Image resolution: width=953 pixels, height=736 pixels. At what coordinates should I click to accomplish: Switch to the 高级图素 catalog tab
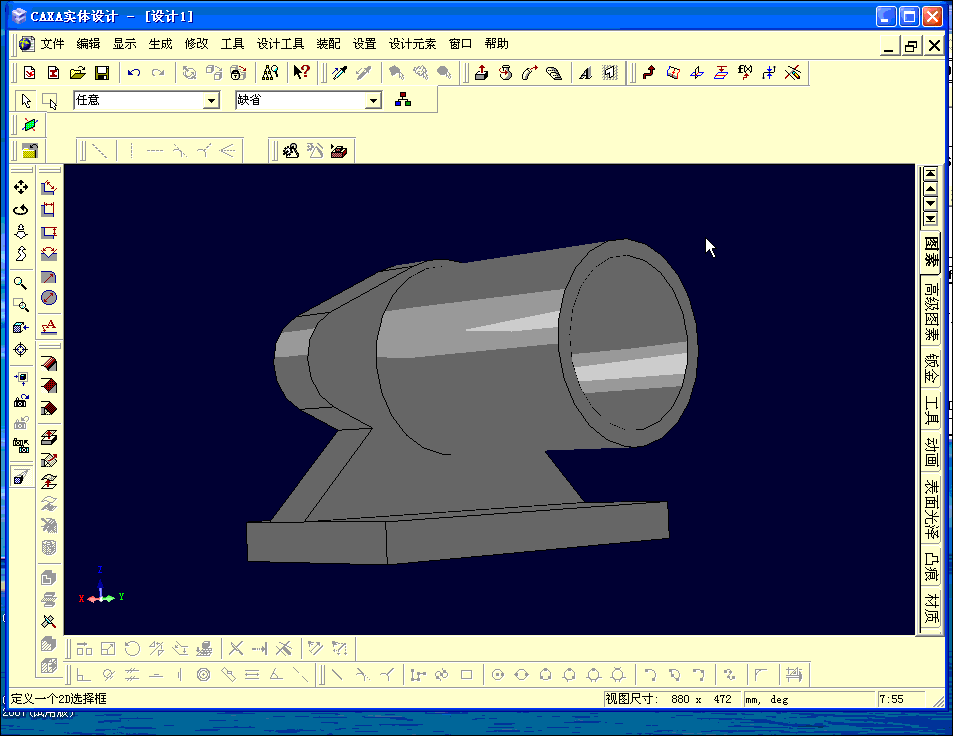931,311
